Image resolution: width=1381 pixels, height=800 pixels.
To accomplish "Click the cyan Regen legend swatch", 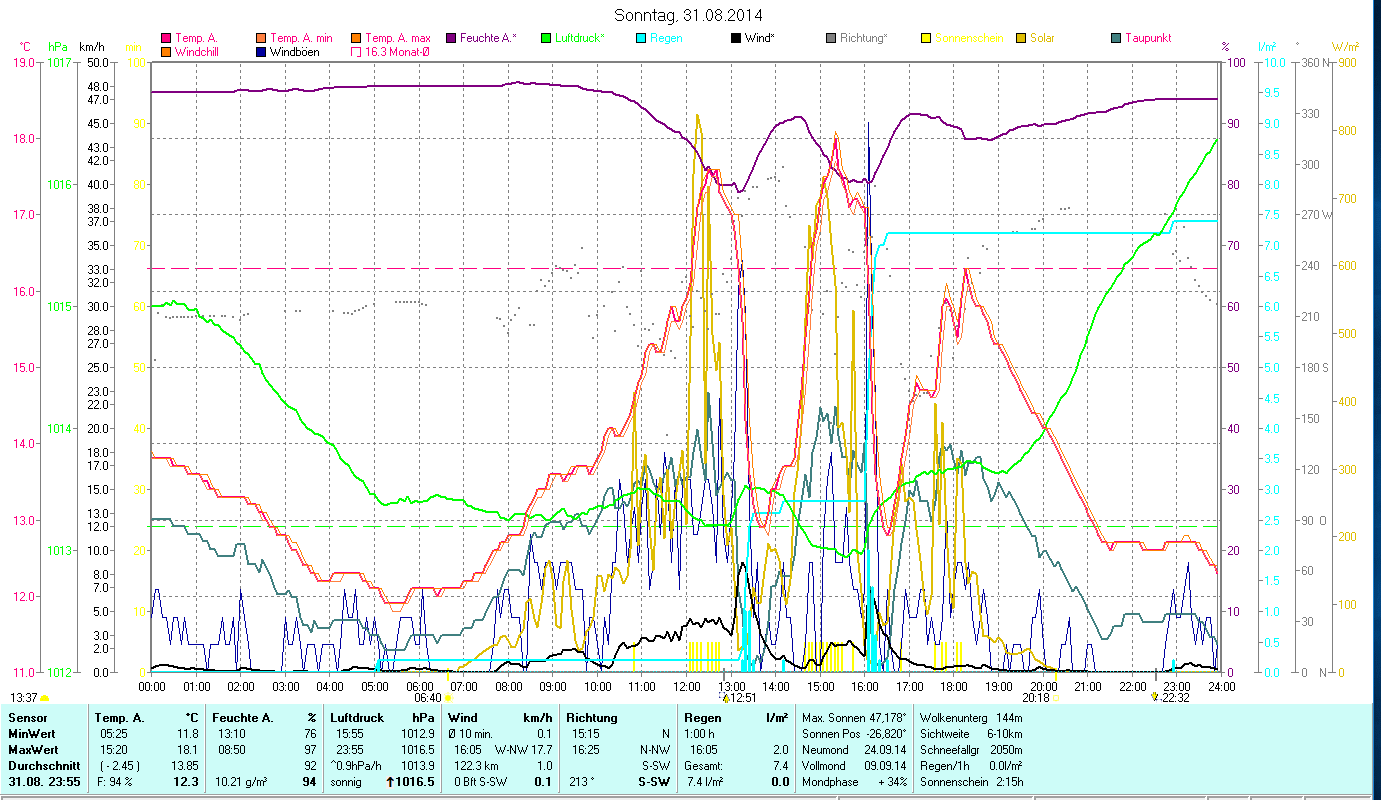I will pos(641,38).
